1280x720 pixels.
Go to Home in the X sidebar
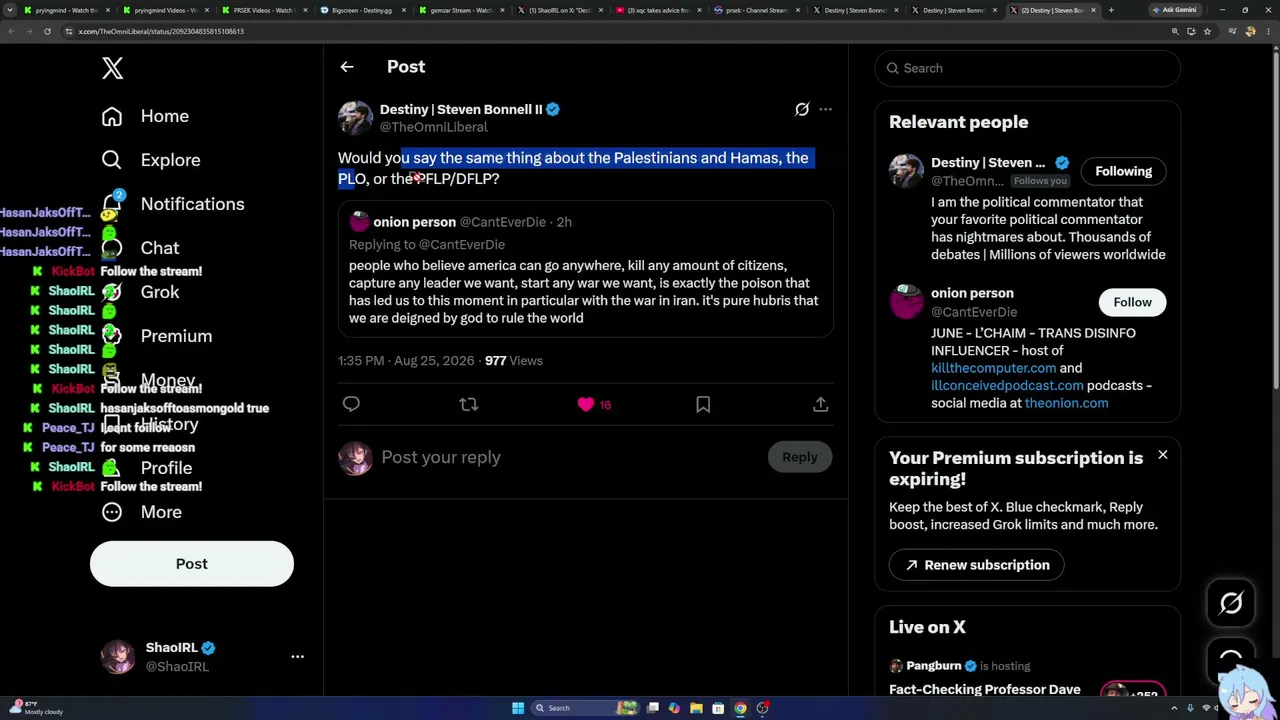pyautogui.click(x=145, y=116)
